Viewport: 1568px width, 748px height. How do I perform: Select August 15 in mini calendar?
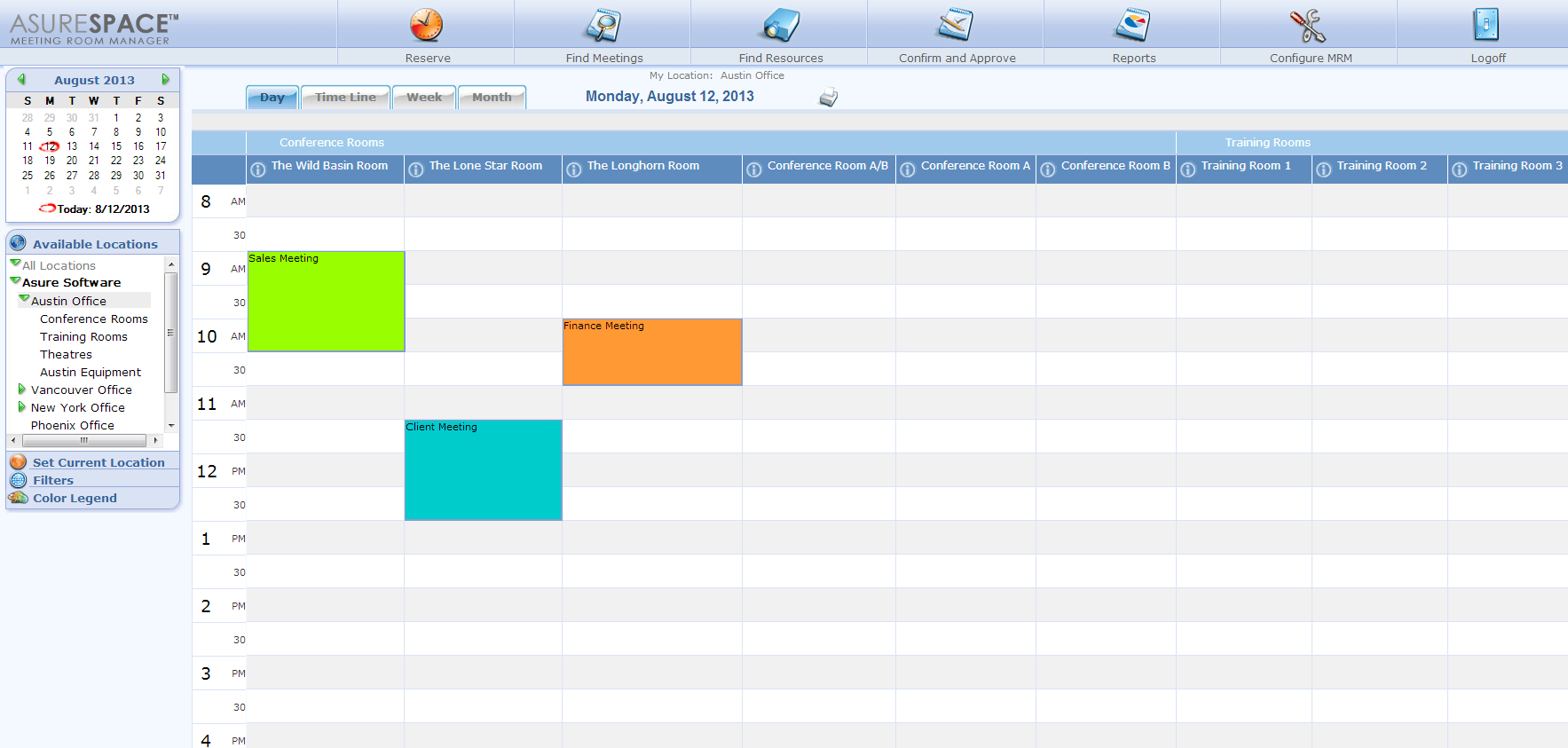pyautogui.click(x=116, y=146)
